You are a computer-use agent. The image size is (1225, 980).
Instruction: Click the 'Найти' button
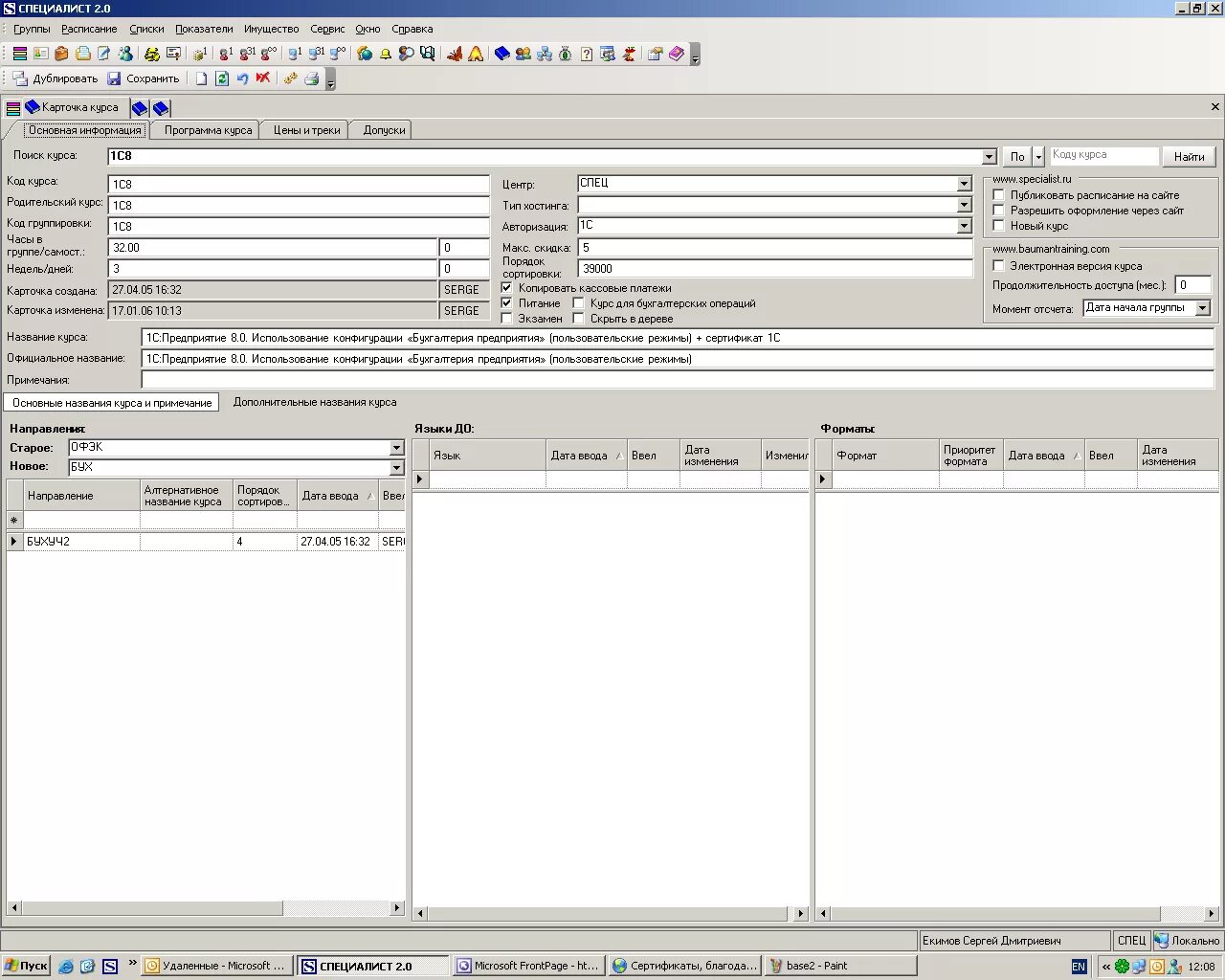click(1190, 157)
